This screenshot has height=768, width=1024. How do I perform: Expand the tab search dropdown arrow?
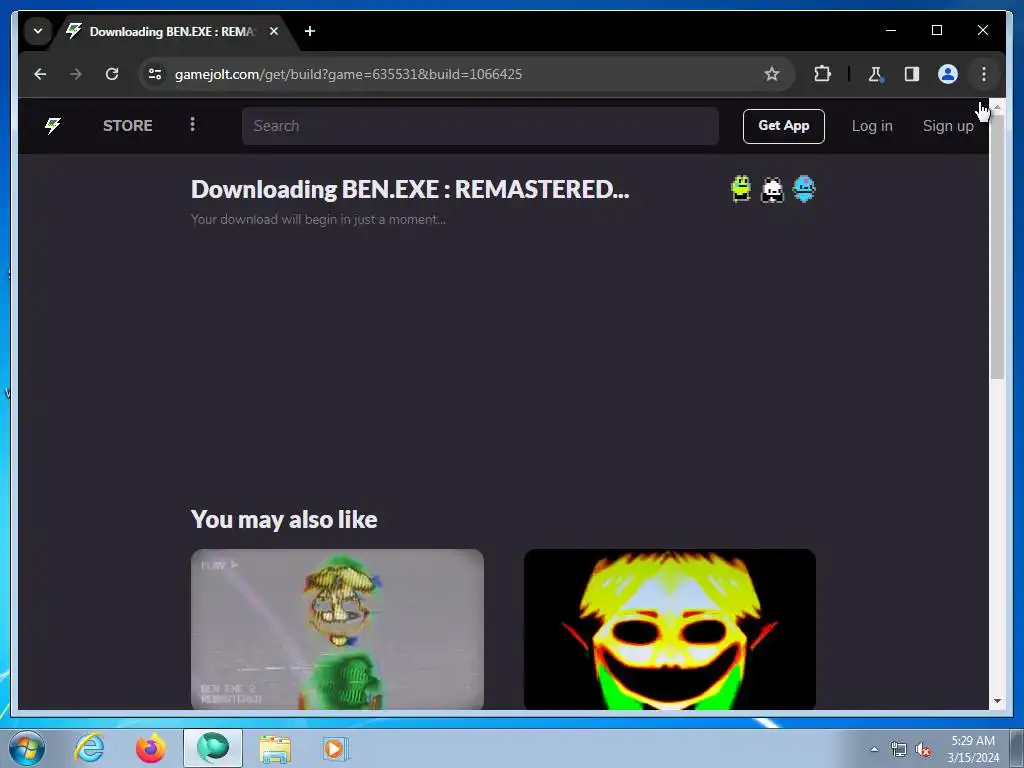[38, 31]
